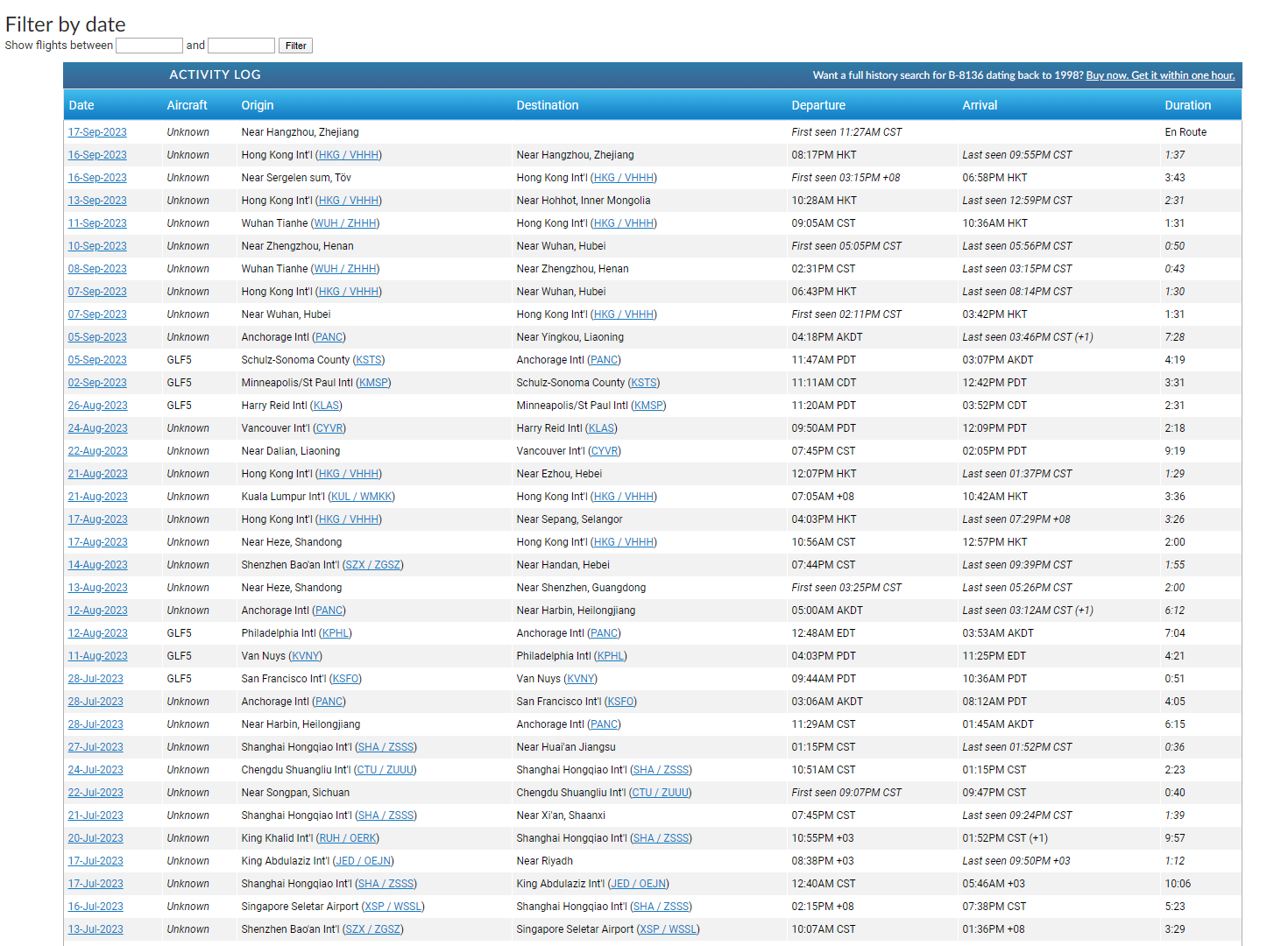Select "Near Hohhot, Inner Mongolia" destination cell
Screen dimensions: 1288x946
click(x=584, y=201)
